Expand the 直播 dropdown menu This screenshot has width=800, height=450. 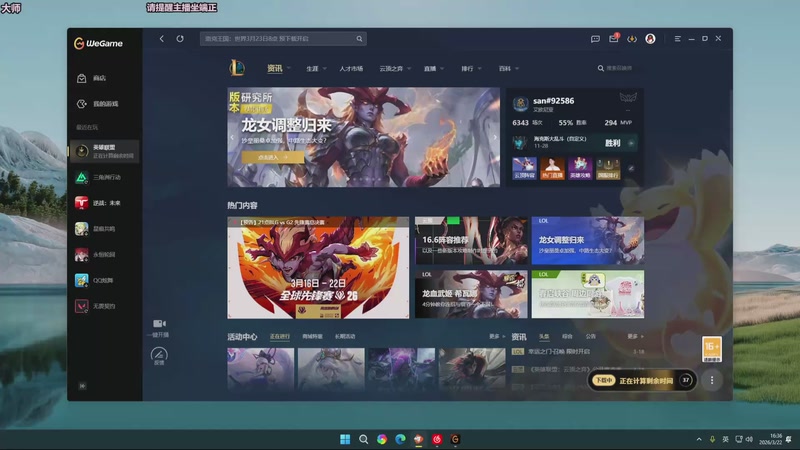pos(442,68)
